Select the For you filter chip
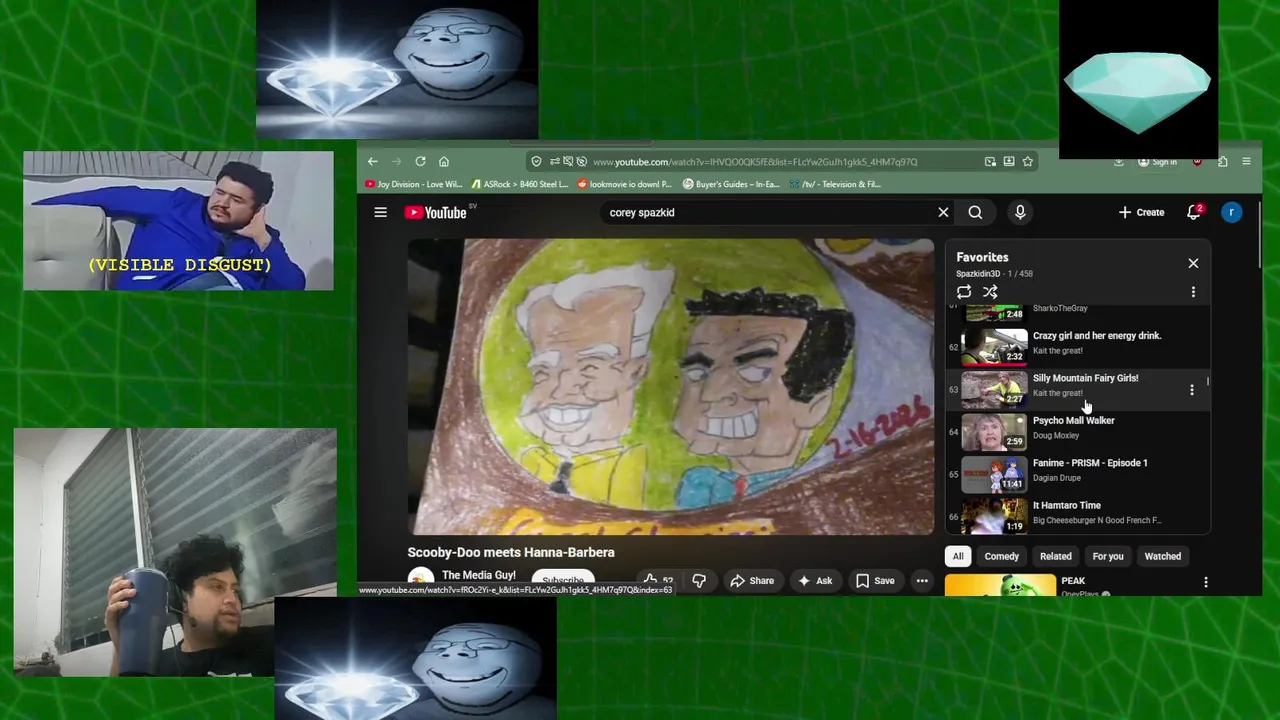This screenshot has height=720, width=1280. (x=1108, y=556)
